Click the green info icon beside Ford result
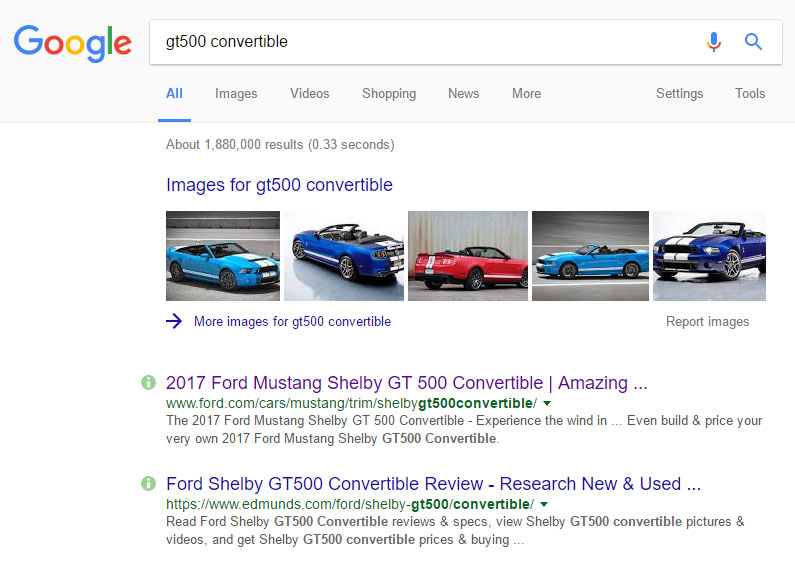This screenshot has width=795, height=576. point(149,383)
